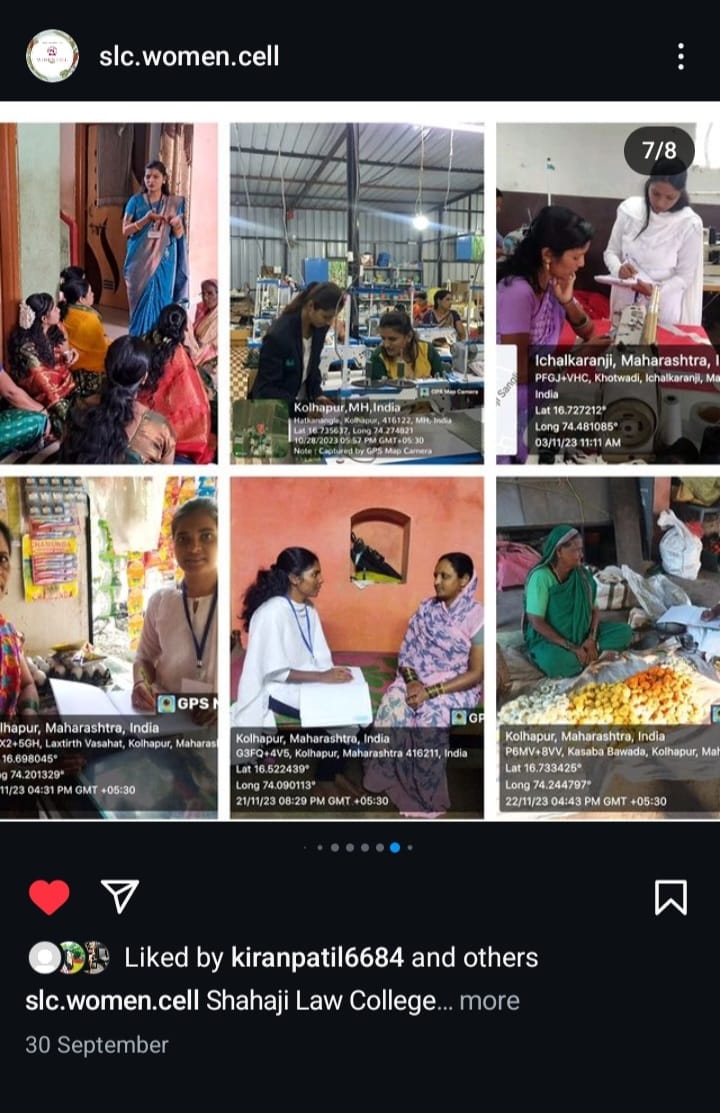Tap the Kolhapur factory workshop photo

click(x=357, y=293)
